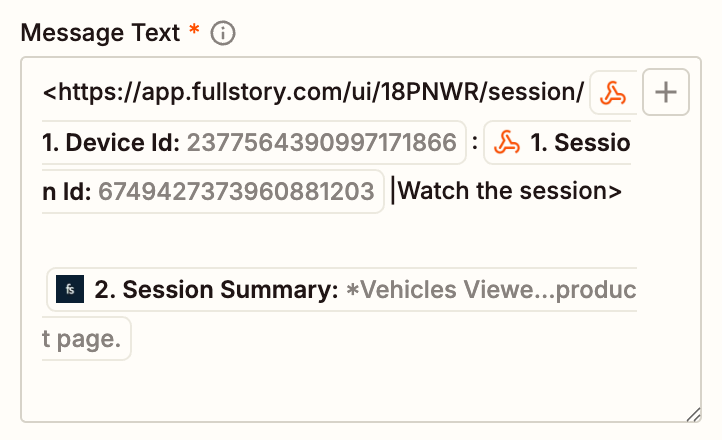
Task: Select the "1. Device Id" label
Action: (110, 142)
